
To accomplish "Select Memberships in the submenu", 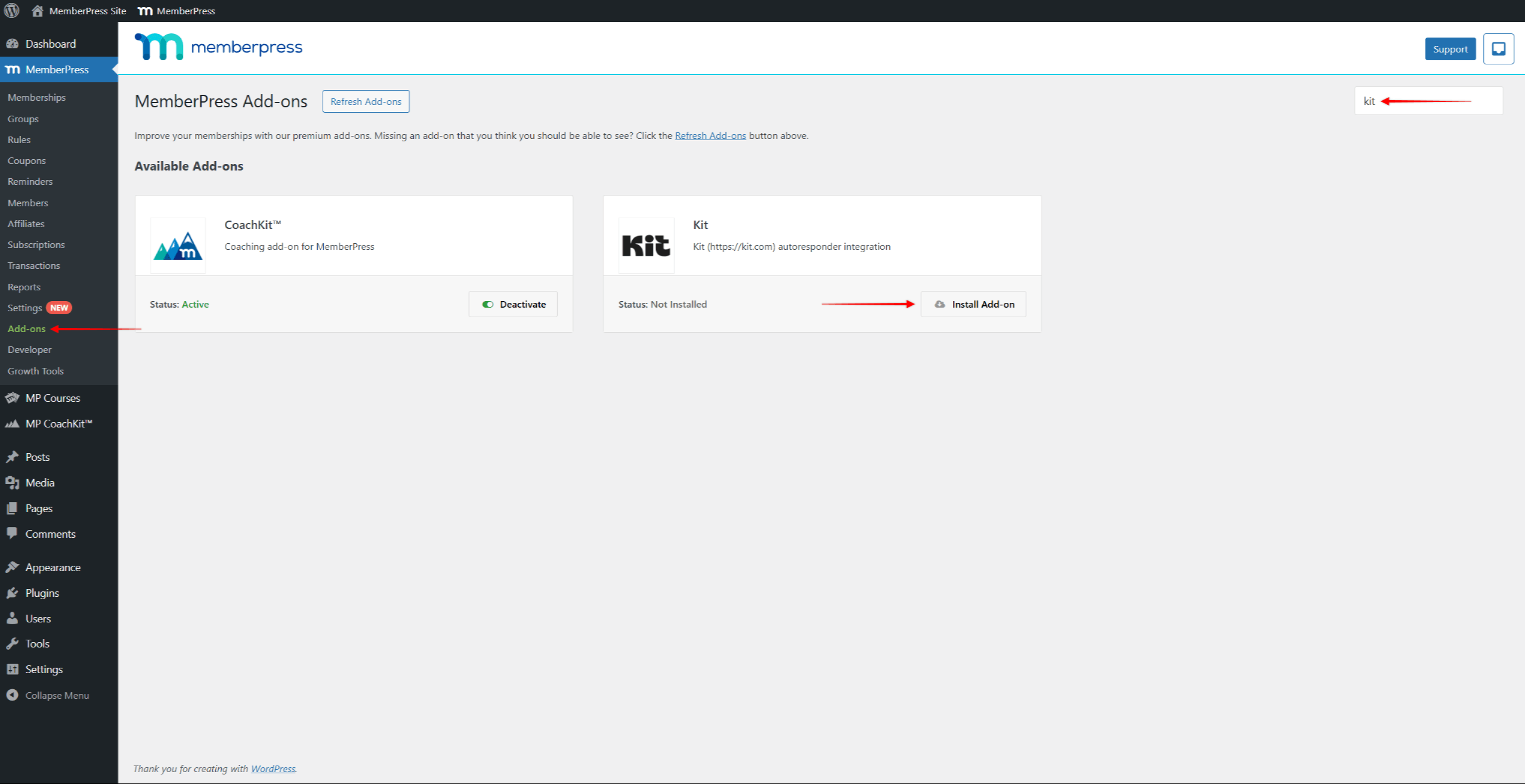I will [x=36, y=97].
